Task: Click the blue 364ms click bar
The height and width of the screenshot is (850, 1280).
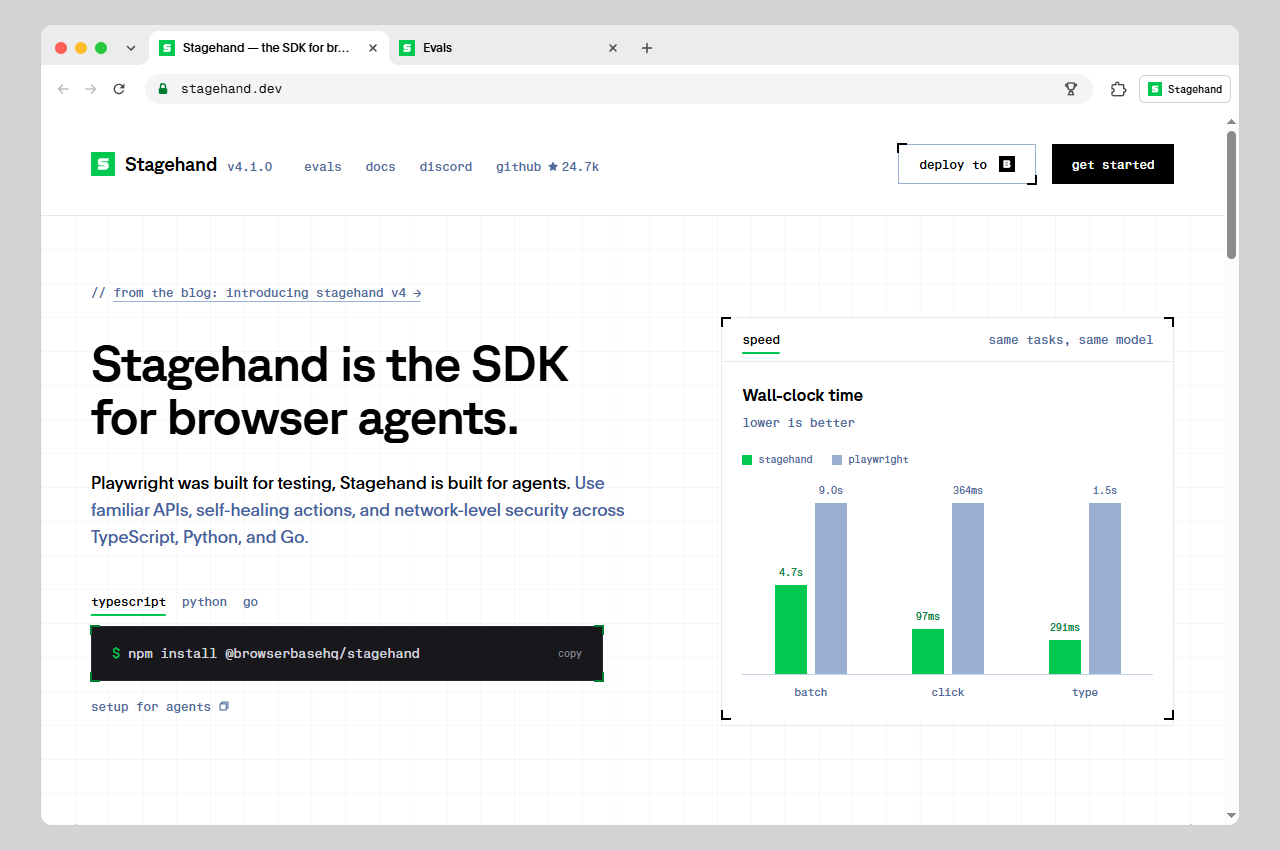Action: [968, 588]
